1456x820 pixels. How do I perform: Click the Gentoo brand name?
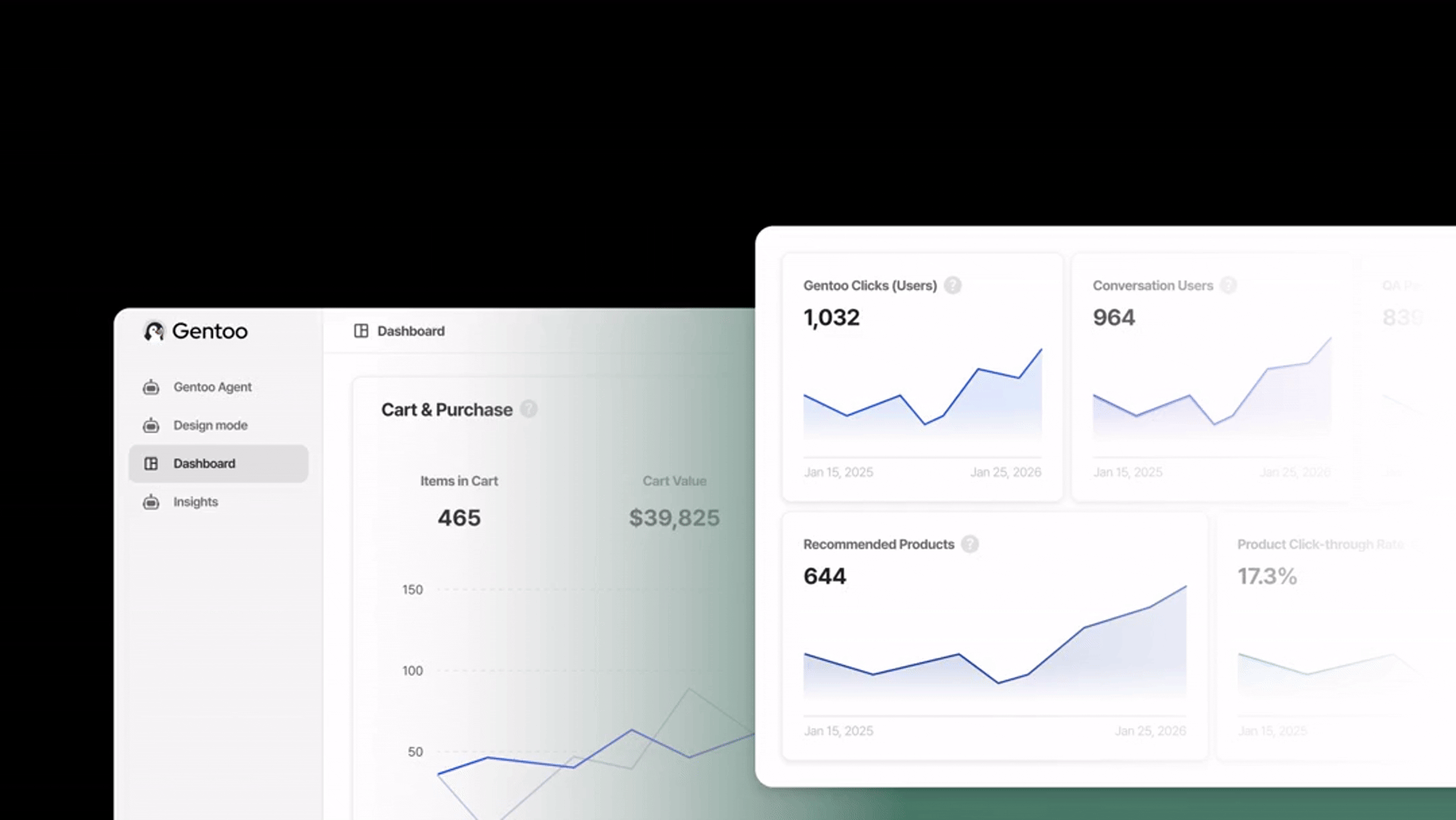tap(209, 331)
